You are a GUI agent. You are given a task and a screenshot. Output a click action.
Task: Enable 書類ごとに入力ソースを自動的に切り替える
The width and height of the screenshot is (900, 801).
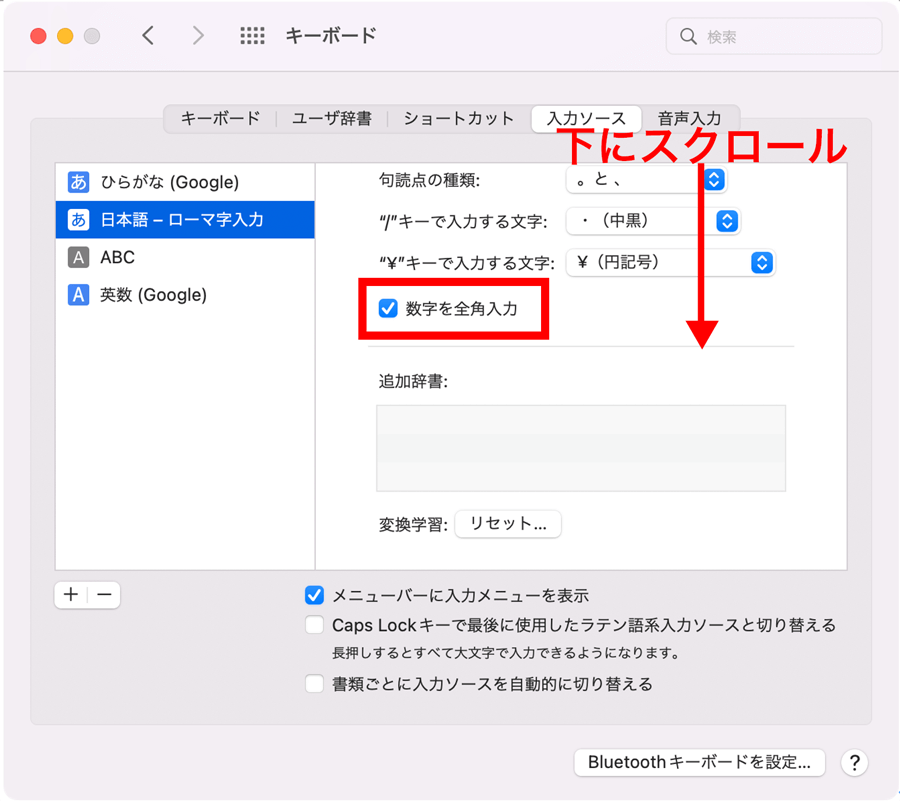coord(315,684)
